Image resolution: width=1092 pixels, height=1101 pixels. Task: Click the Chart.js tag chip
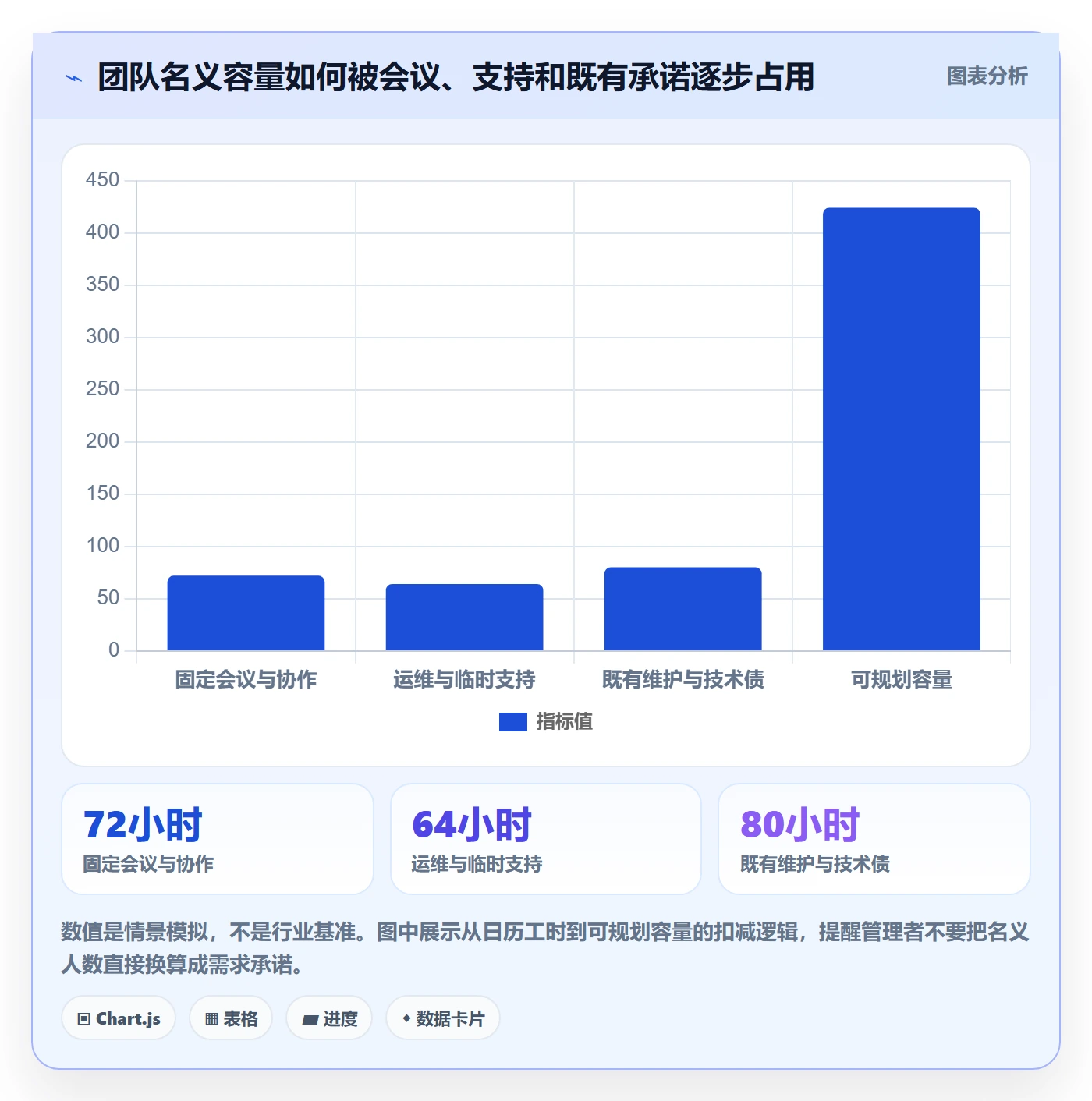[119, 1018]
